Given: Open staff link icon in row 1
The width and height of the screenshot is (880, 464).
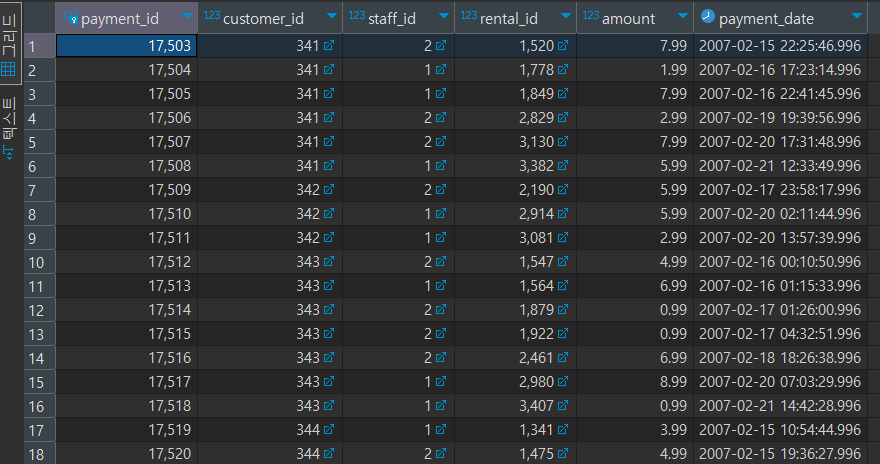Looking at the screenshot, I should click(x=441, y=45).
